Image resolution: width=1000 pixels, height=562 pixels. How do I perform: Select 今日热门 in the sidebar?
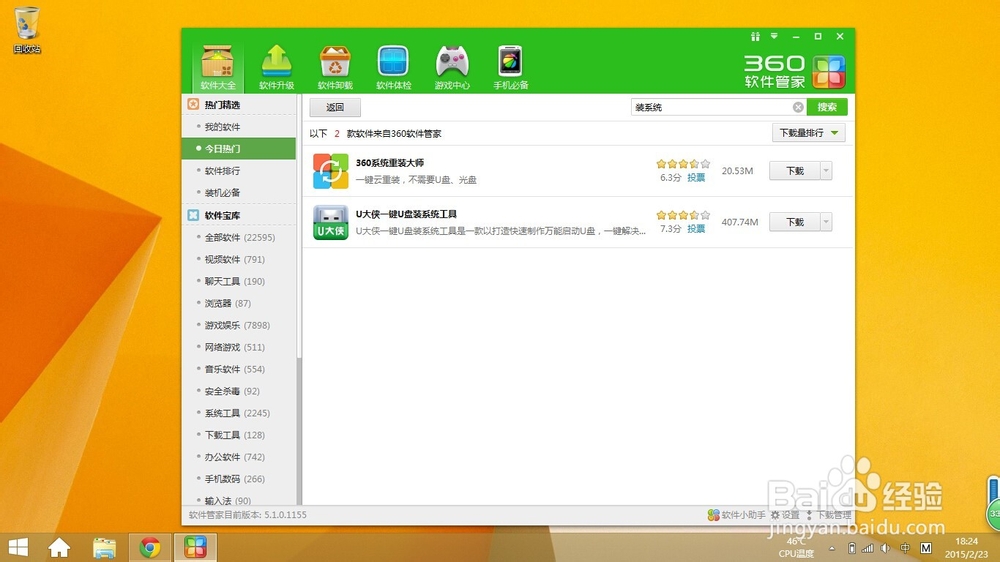coord(239,149)
